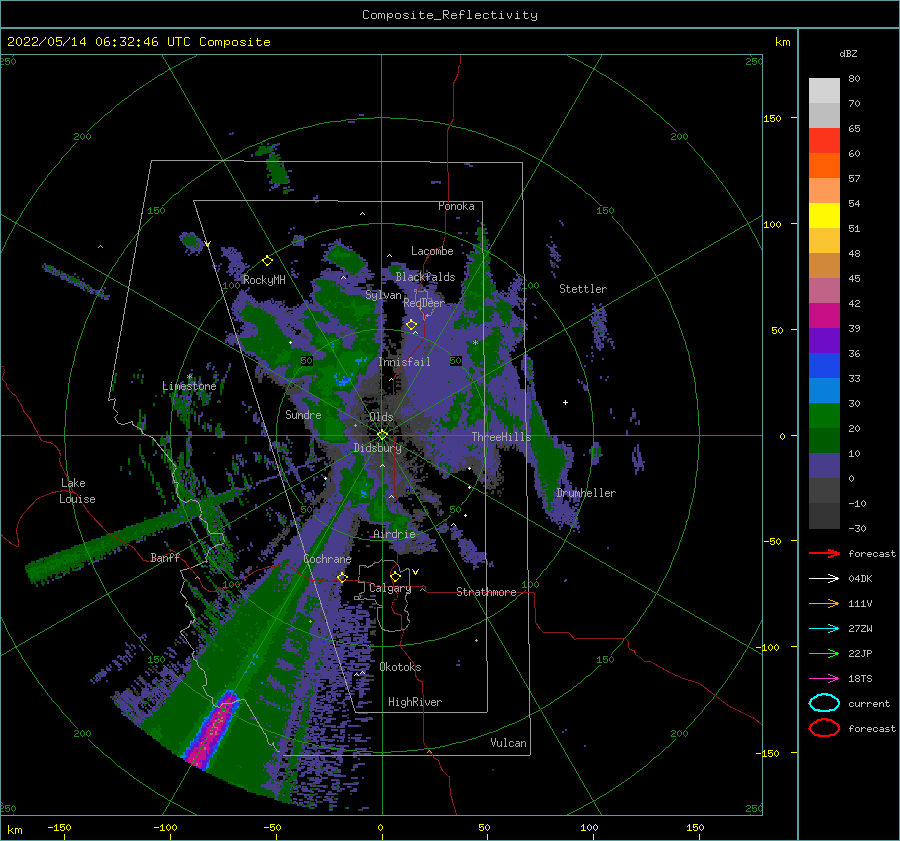The image size is (900, 841).
Task: Click the HighRiver city label
Action: [415, 702]
